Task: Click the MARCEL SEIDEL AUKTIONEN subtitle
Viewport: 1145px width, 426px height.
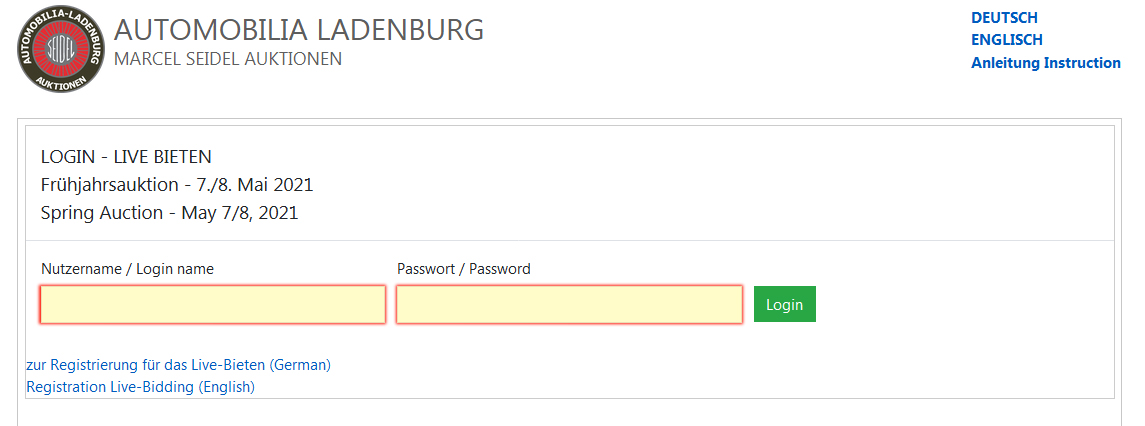Action: pyautogui.click(x=228, y=59)
